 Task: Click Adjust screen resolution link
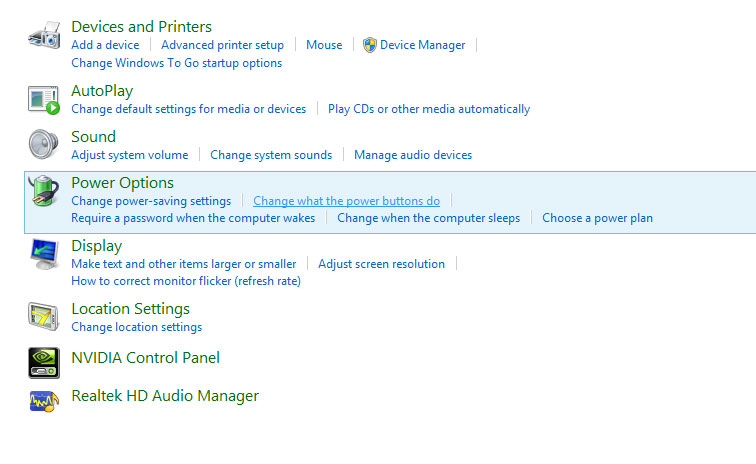(x=381, y=264)
